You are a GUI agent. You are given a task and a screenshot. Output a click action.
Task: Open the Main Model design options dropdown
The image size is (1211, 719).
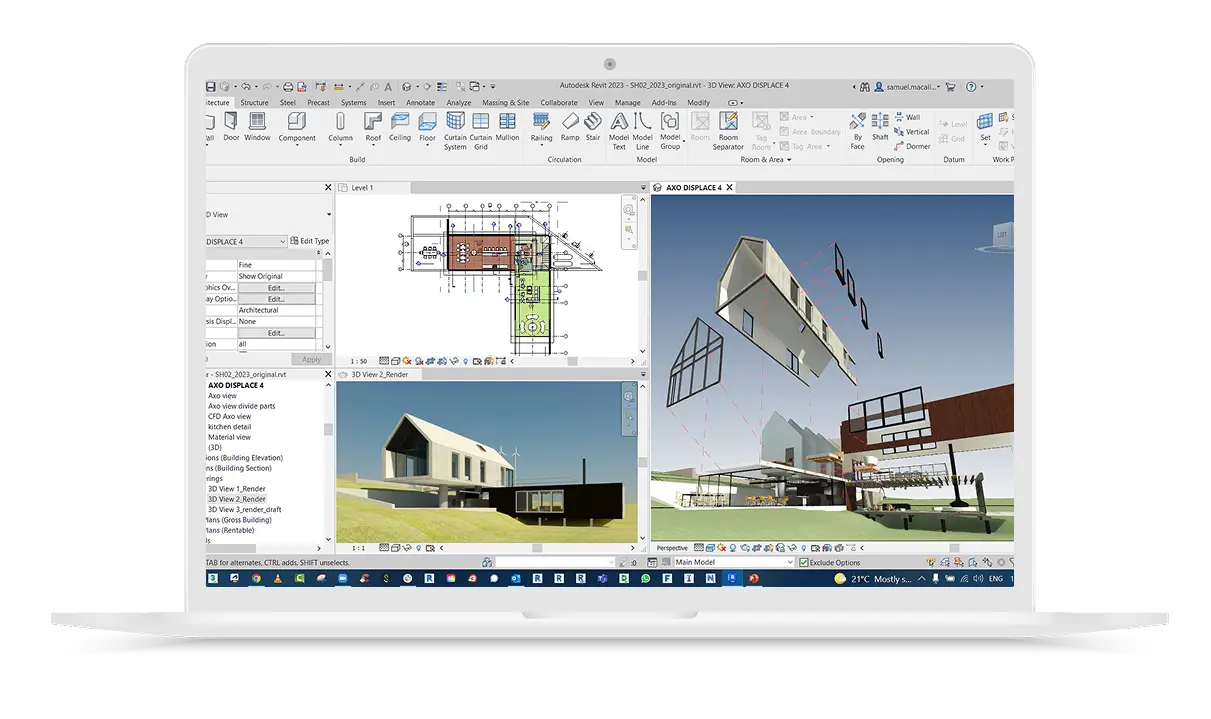coord(788,562)
